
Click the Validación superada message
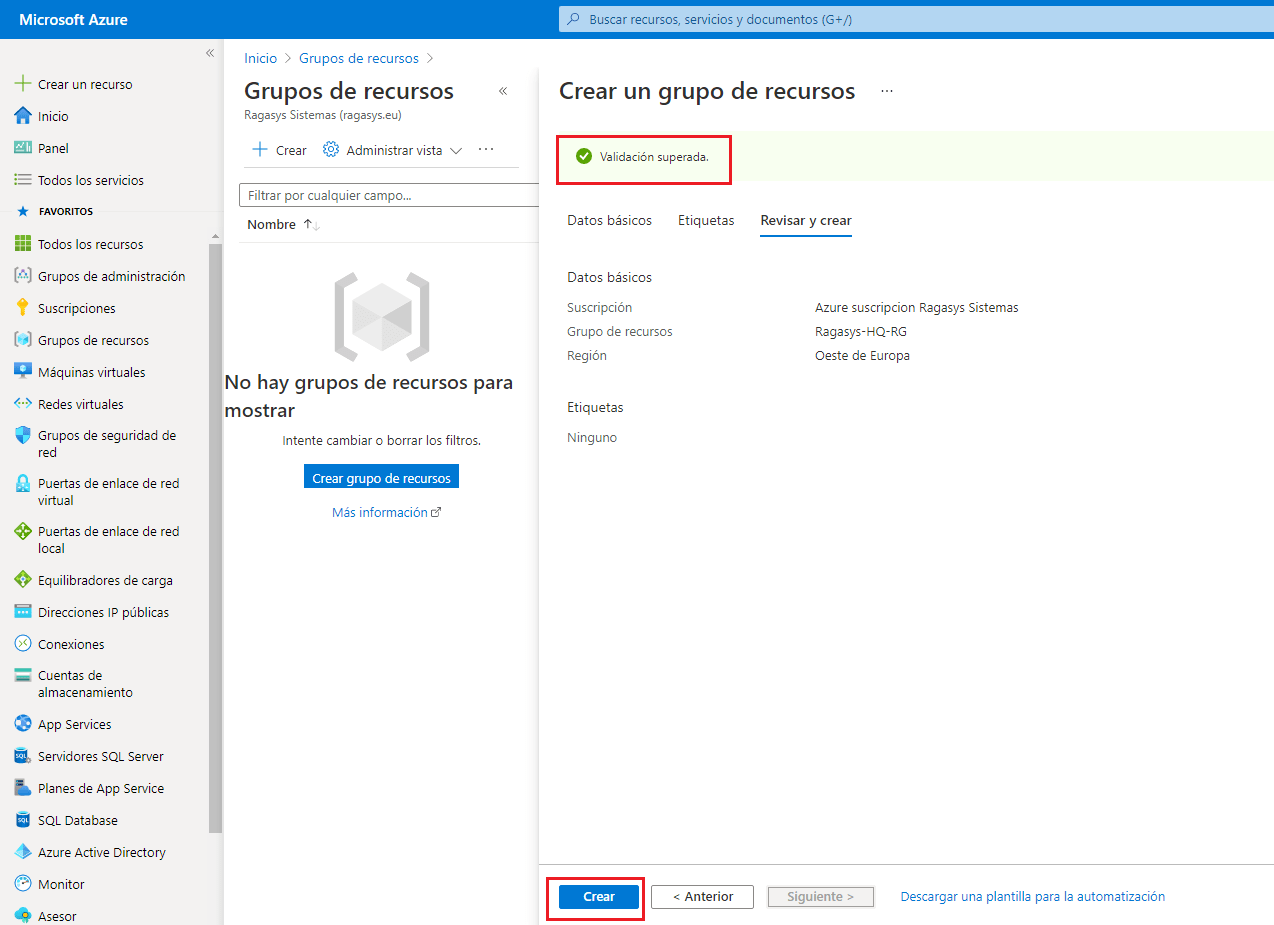654,157
